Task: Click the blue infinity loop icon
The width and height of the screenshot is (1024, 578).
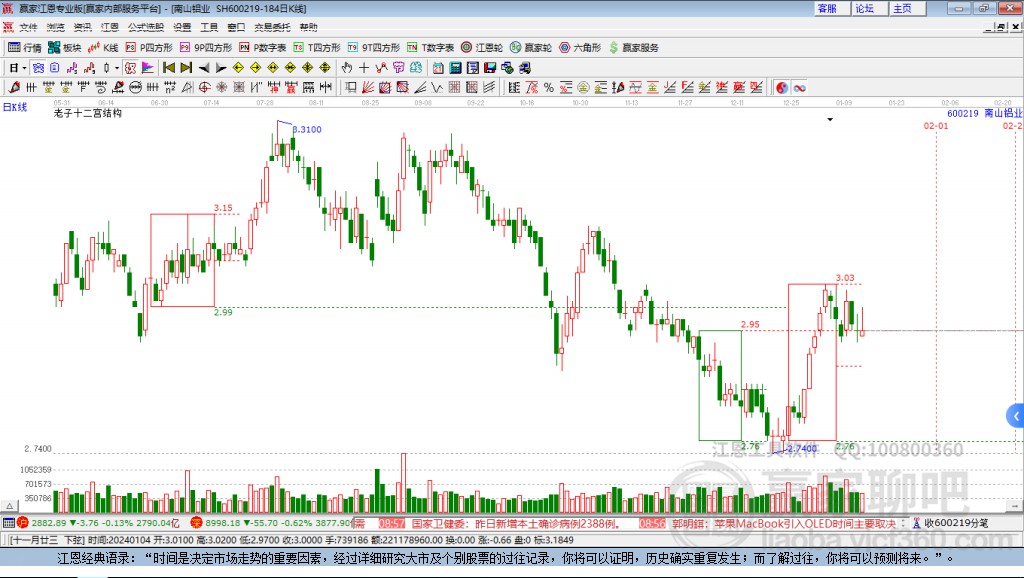Action: [799, 88]
